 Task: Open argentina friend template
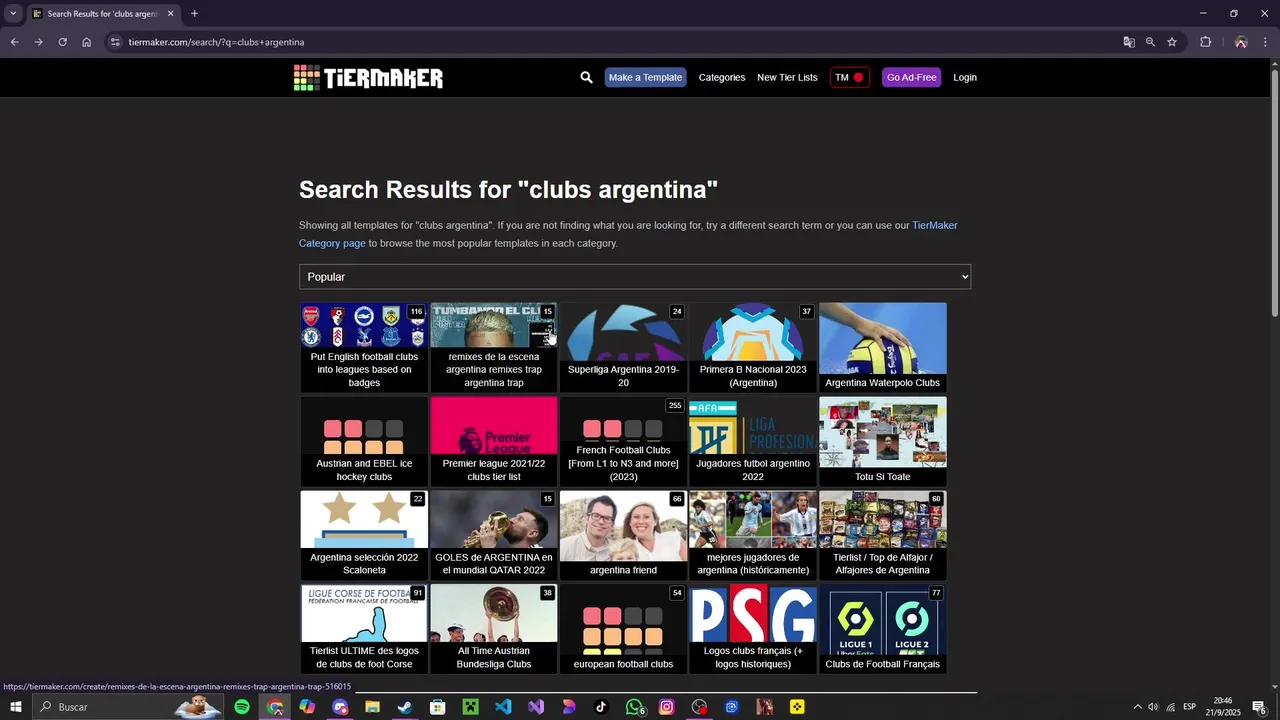point(623,535)
